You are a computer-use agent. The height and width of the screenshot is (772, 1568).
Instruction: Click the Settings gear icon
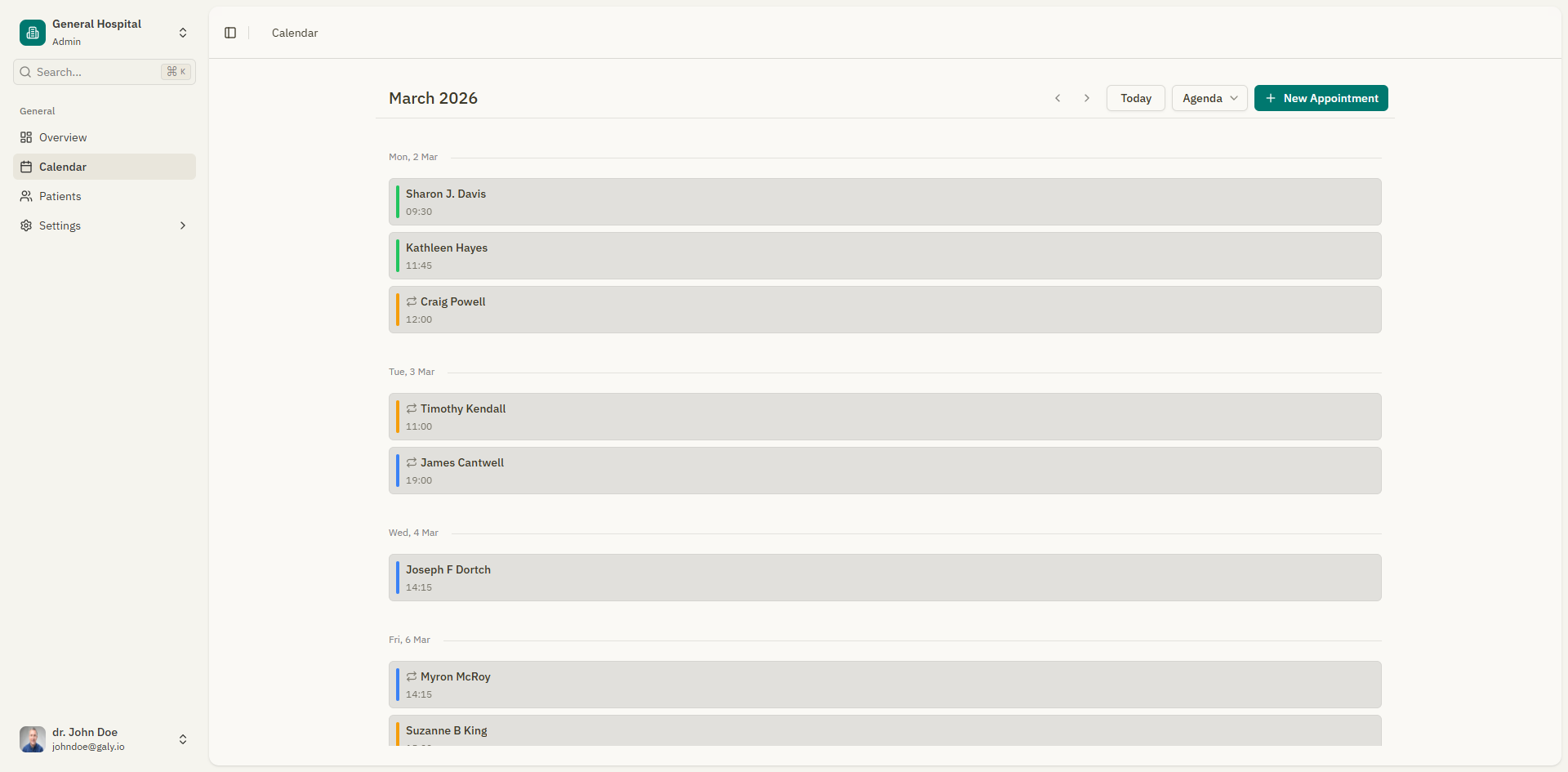click(24, 225)
